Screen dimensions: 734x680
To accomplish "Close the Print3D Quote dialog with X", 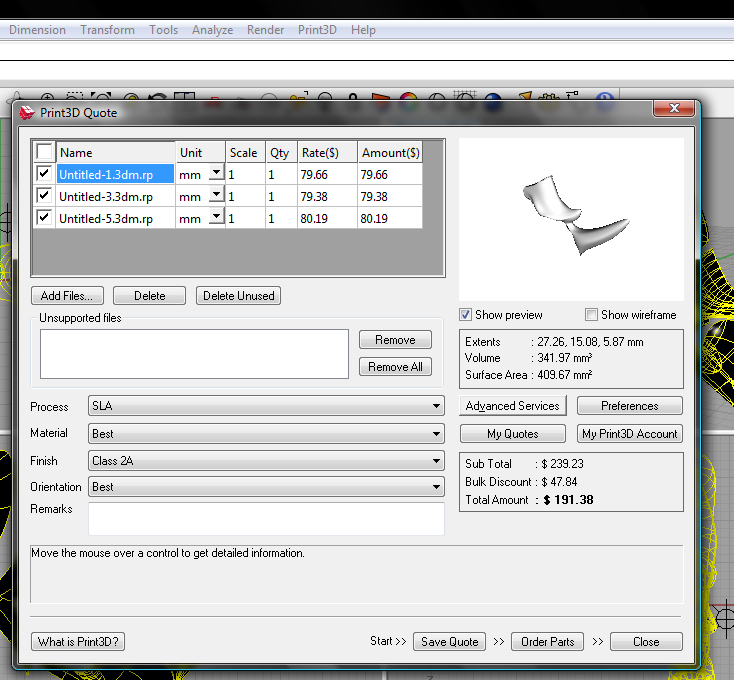I will point(674,108).
